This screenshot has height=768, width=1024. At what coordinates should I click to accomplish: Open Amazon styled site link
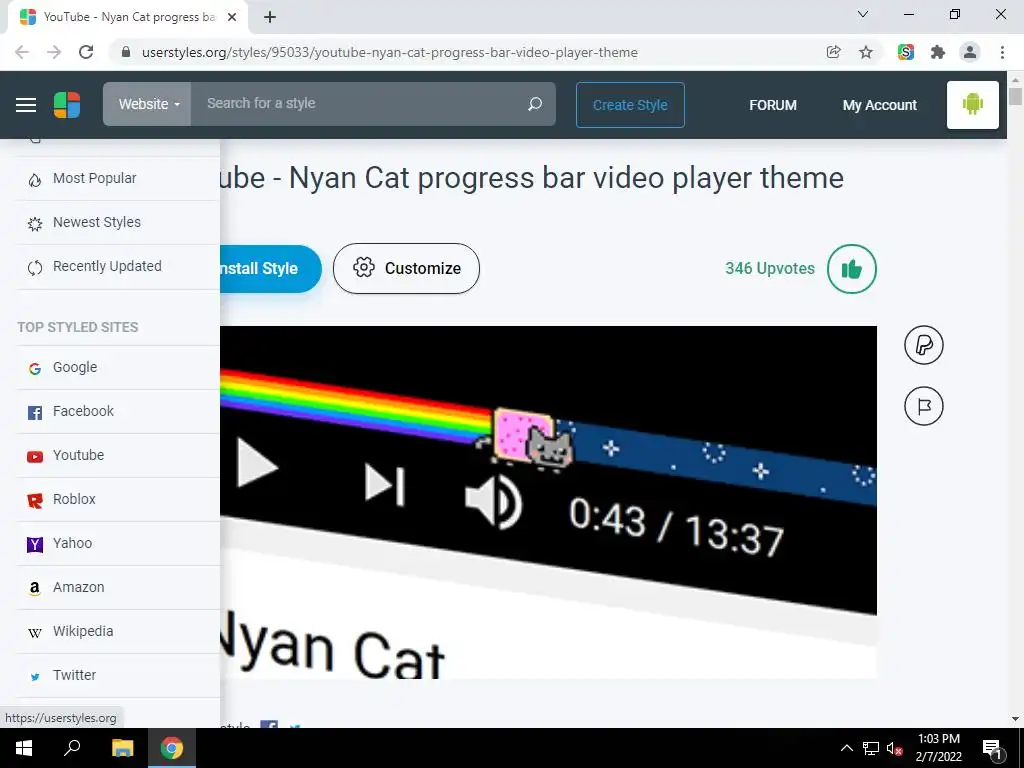(118, 587)
